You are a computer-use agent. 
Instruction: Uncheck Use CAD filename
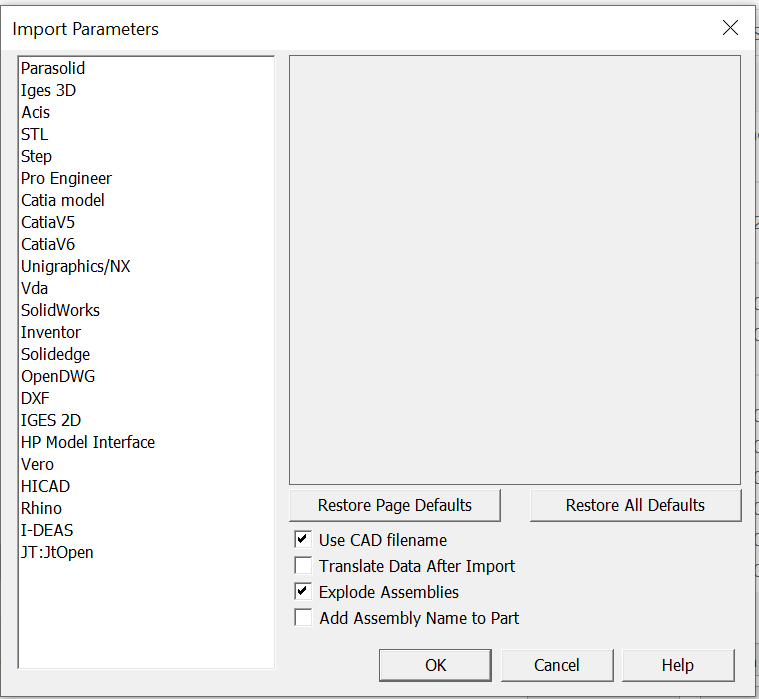(x=303, y=539)
